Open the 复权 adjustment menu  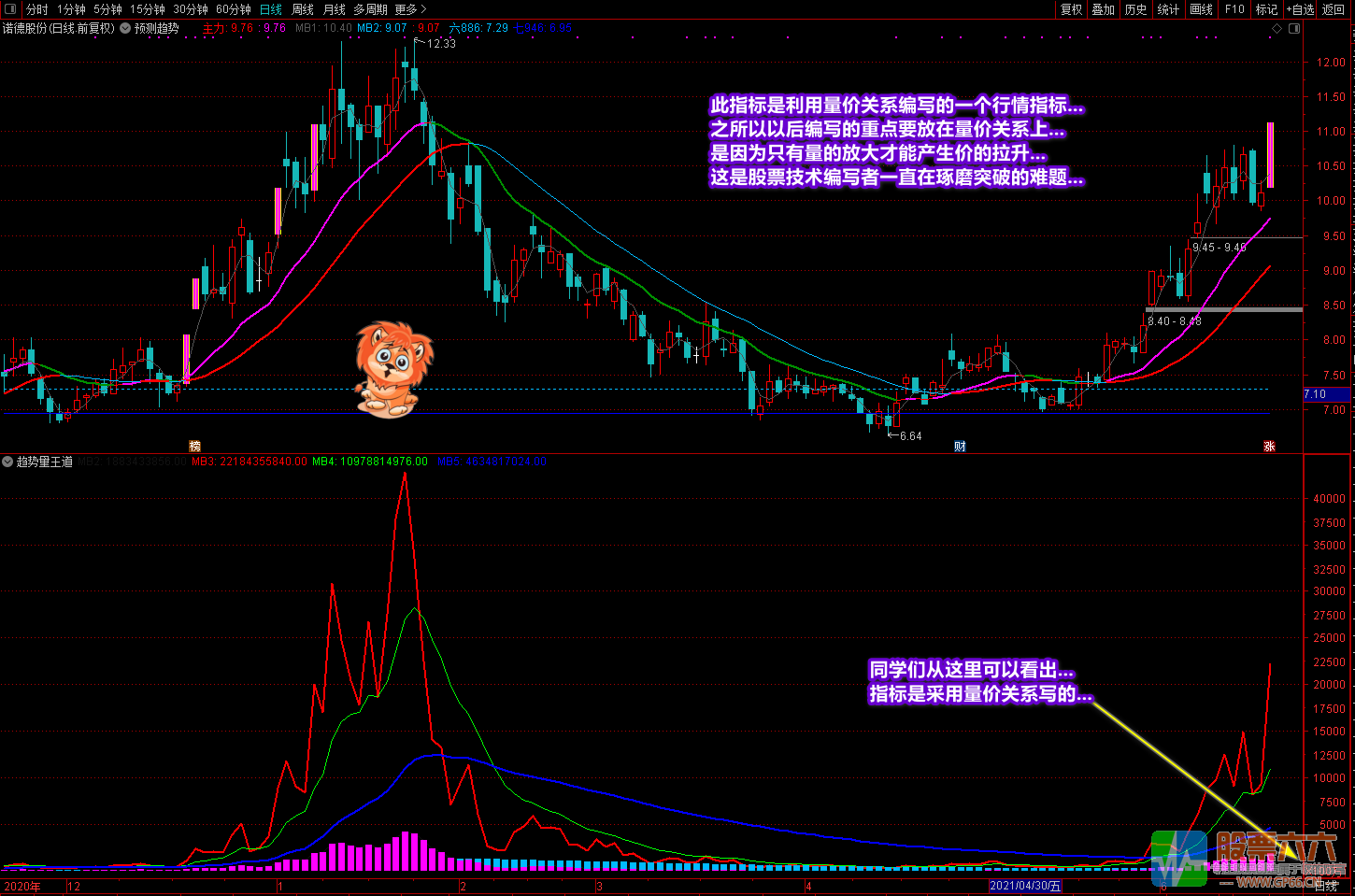click(1072, 9)
